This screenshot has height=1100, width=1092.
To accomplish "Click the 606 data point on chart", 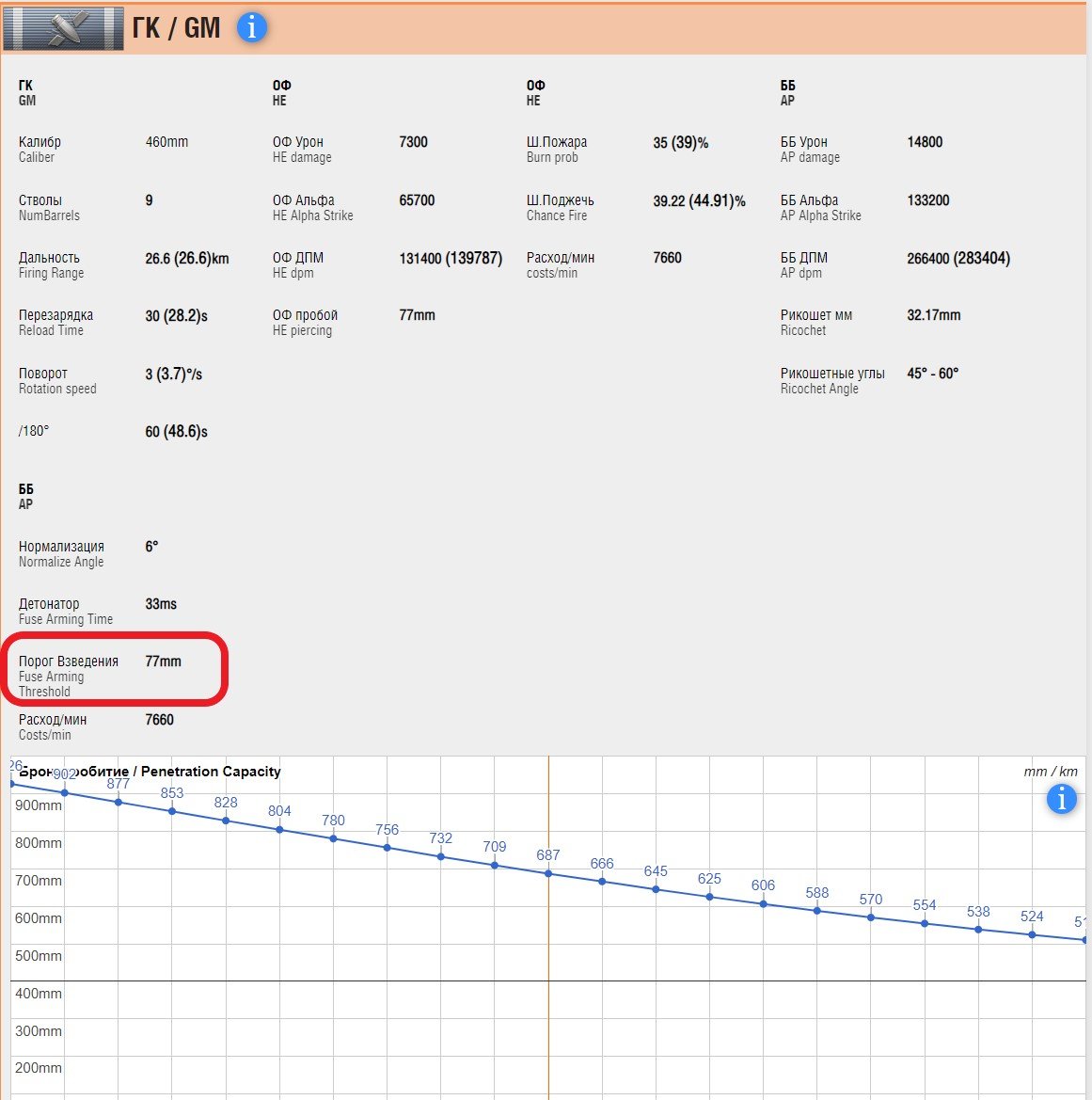I will click(763, 903).
